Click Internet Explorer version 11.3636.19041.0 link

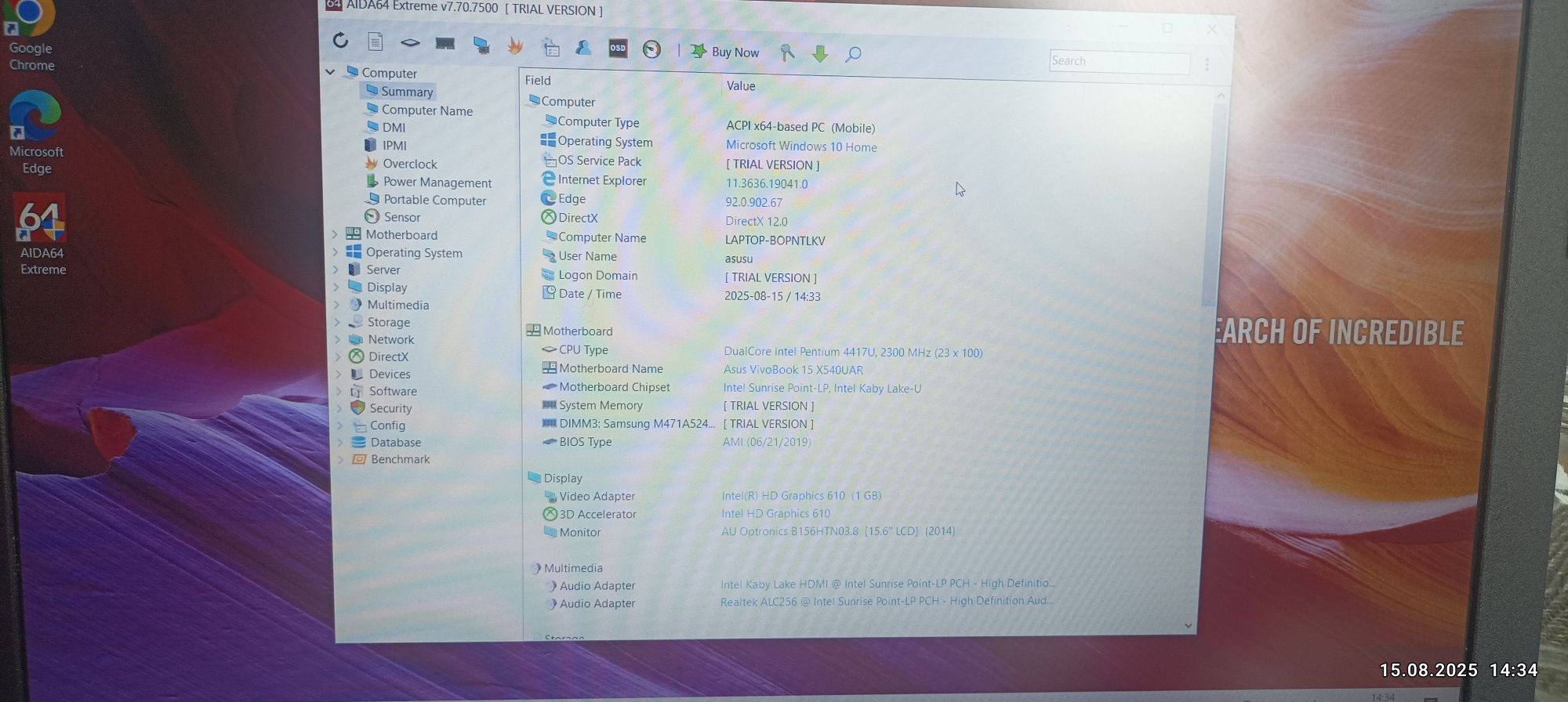tap(766, 184)
